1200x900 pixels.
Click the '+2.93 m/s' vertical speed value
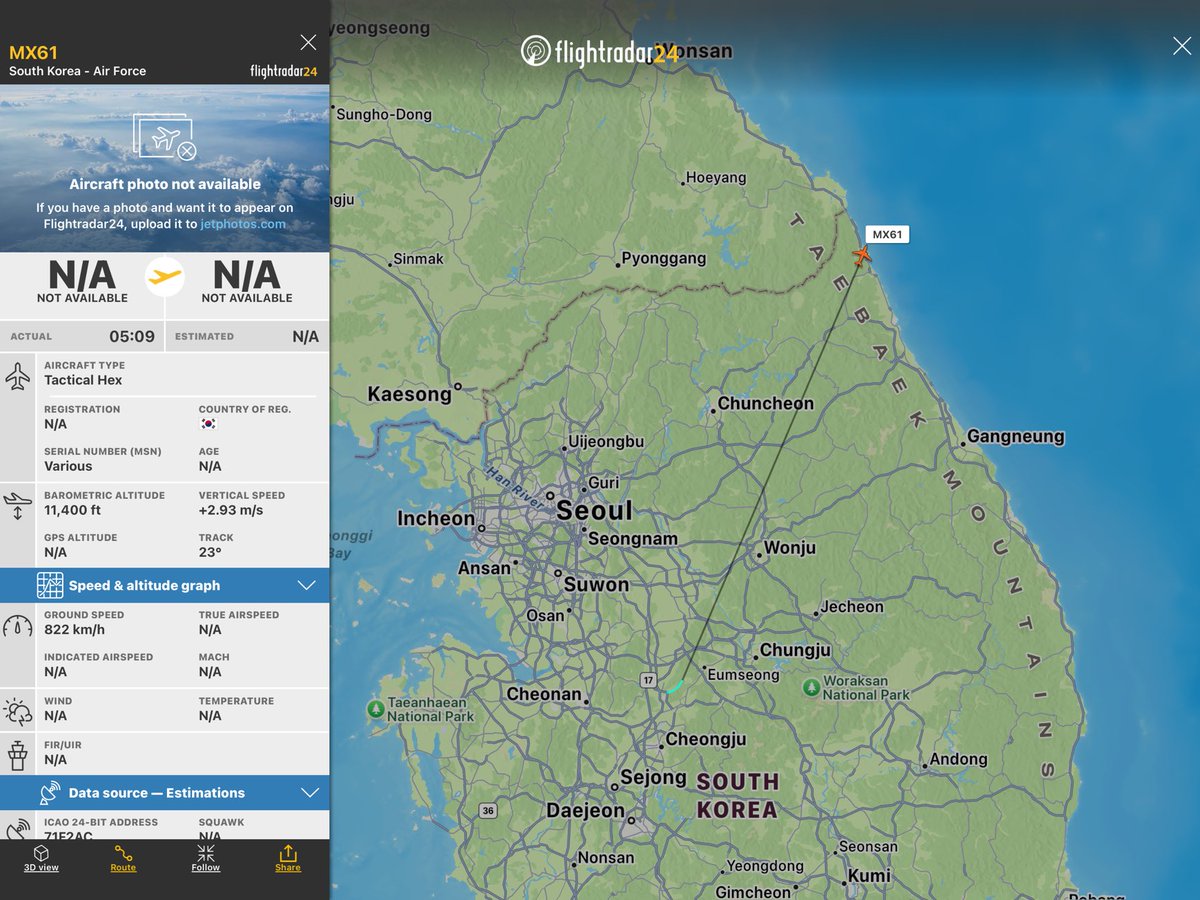pos(232,510)
